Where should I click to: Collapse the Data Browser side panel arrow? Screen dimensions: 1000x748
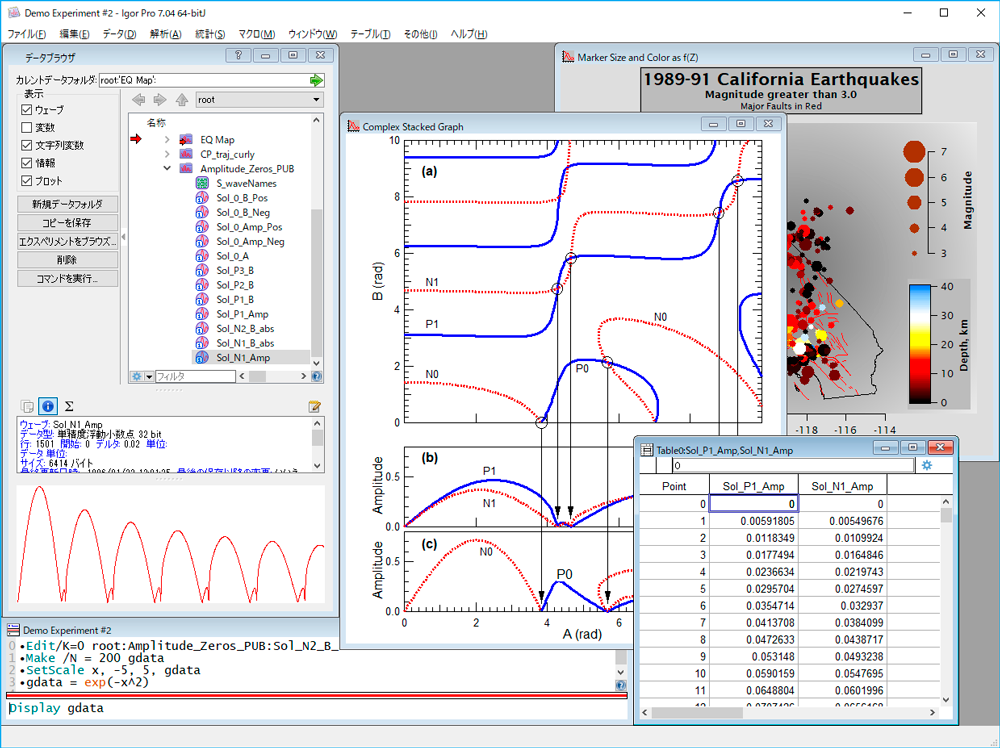124,237
